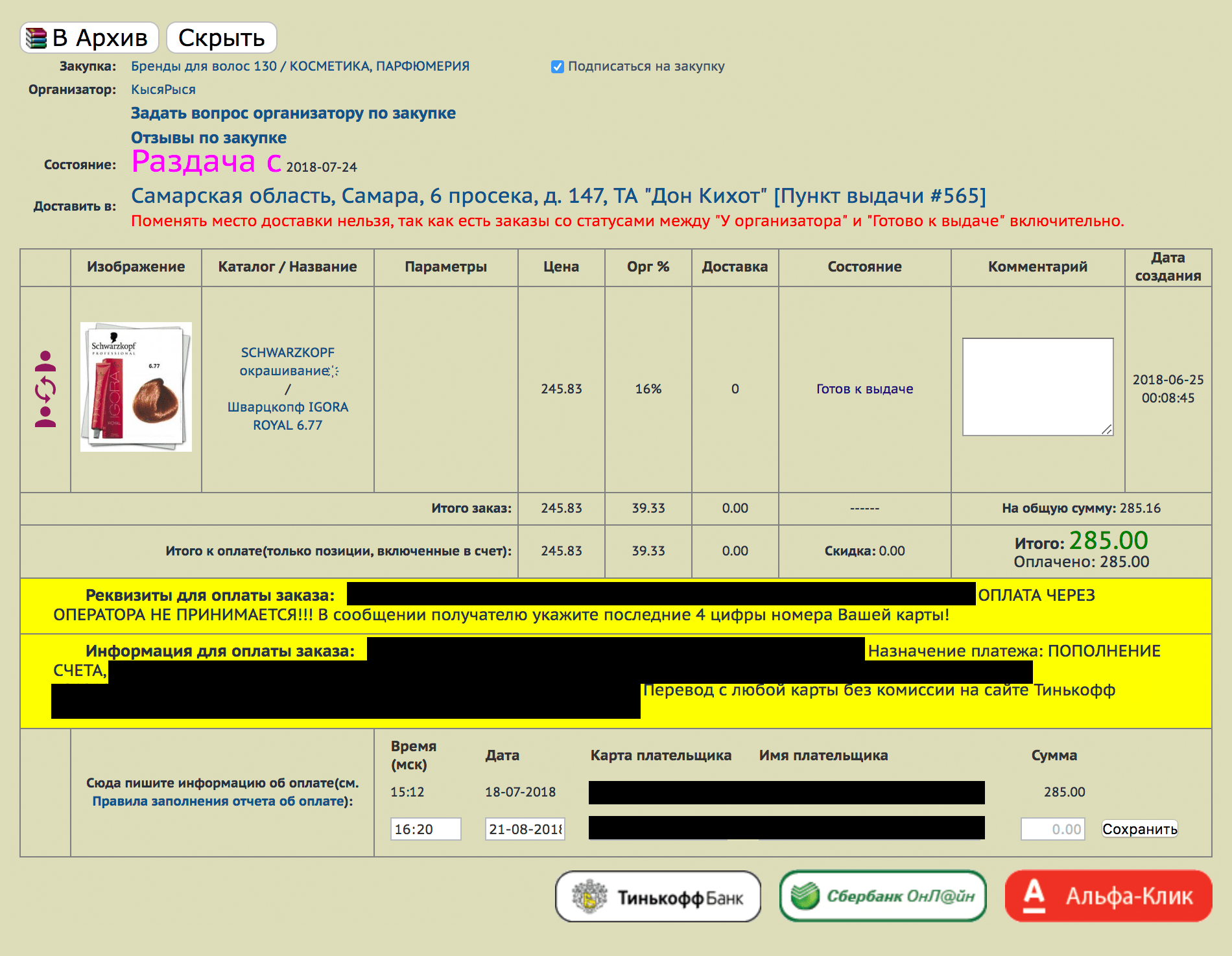Click the Шварцкопф IGORA ROYAL 6.77 product name

coord(288,416)
